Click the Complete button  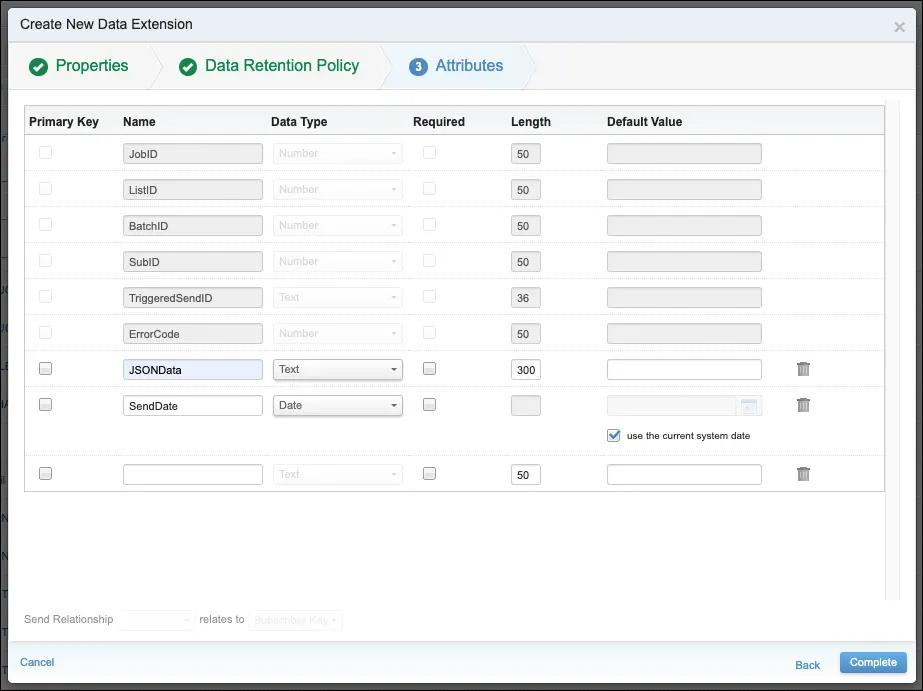[871, 662]
